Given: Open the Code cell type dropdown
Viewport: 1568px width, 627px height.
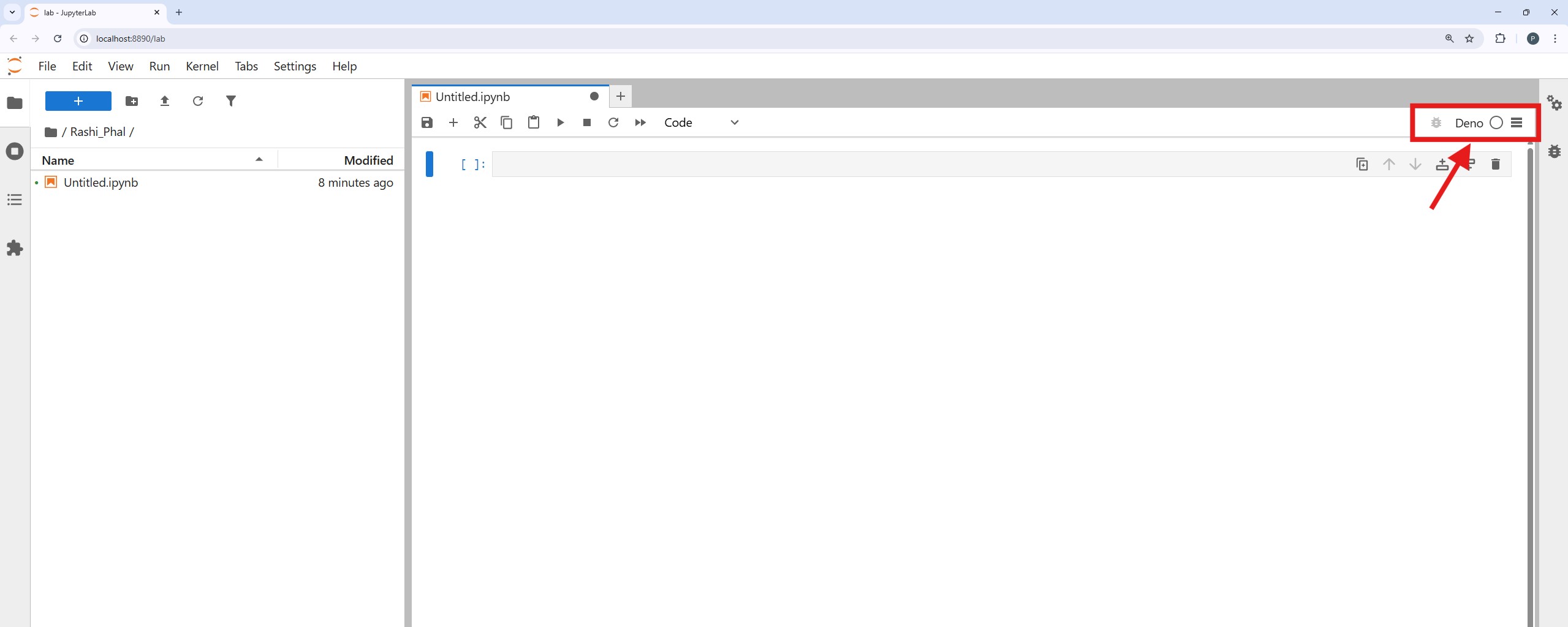Looking at the screenshot, I should click(701, 122).
